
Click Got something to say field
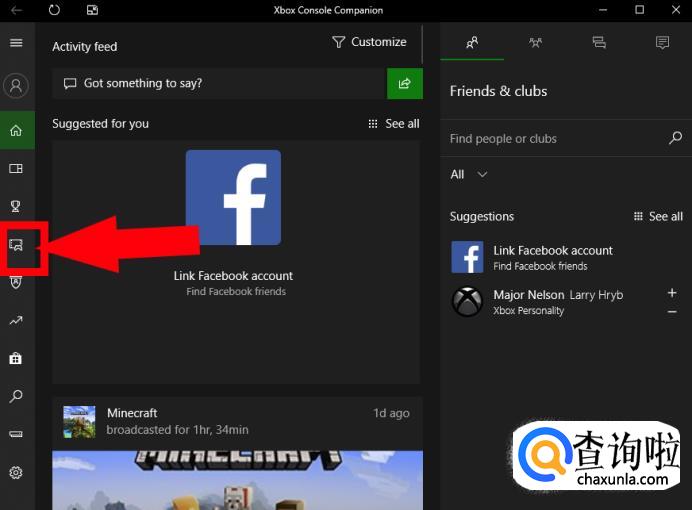(x=219, y=83)
